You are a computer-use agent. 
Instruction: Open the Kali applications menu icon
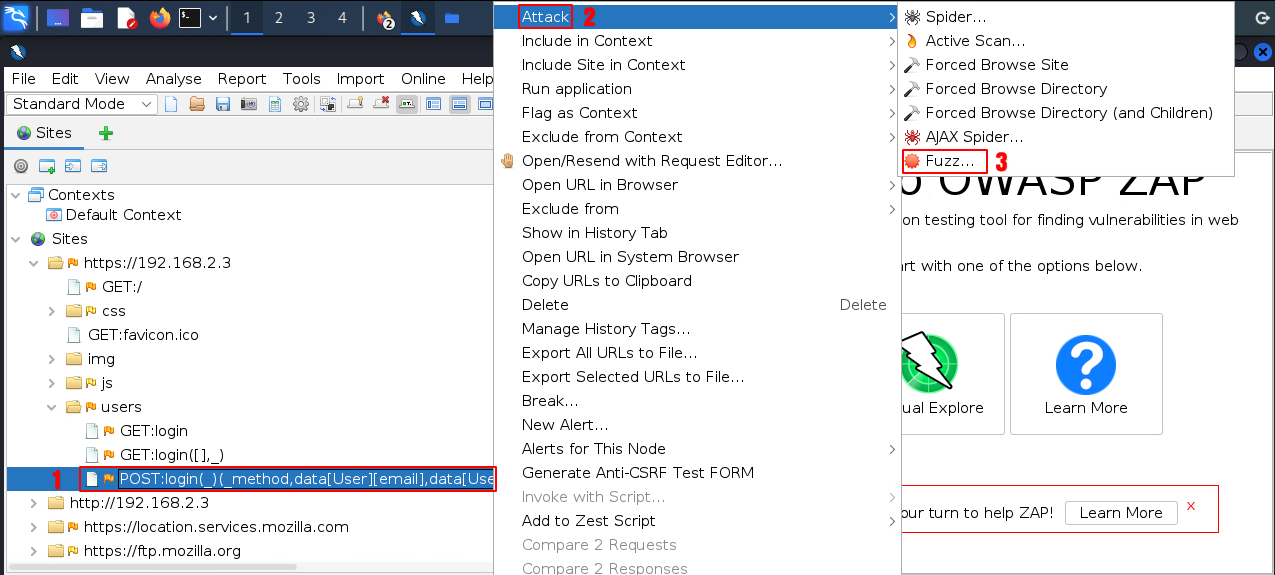(17, 17)
